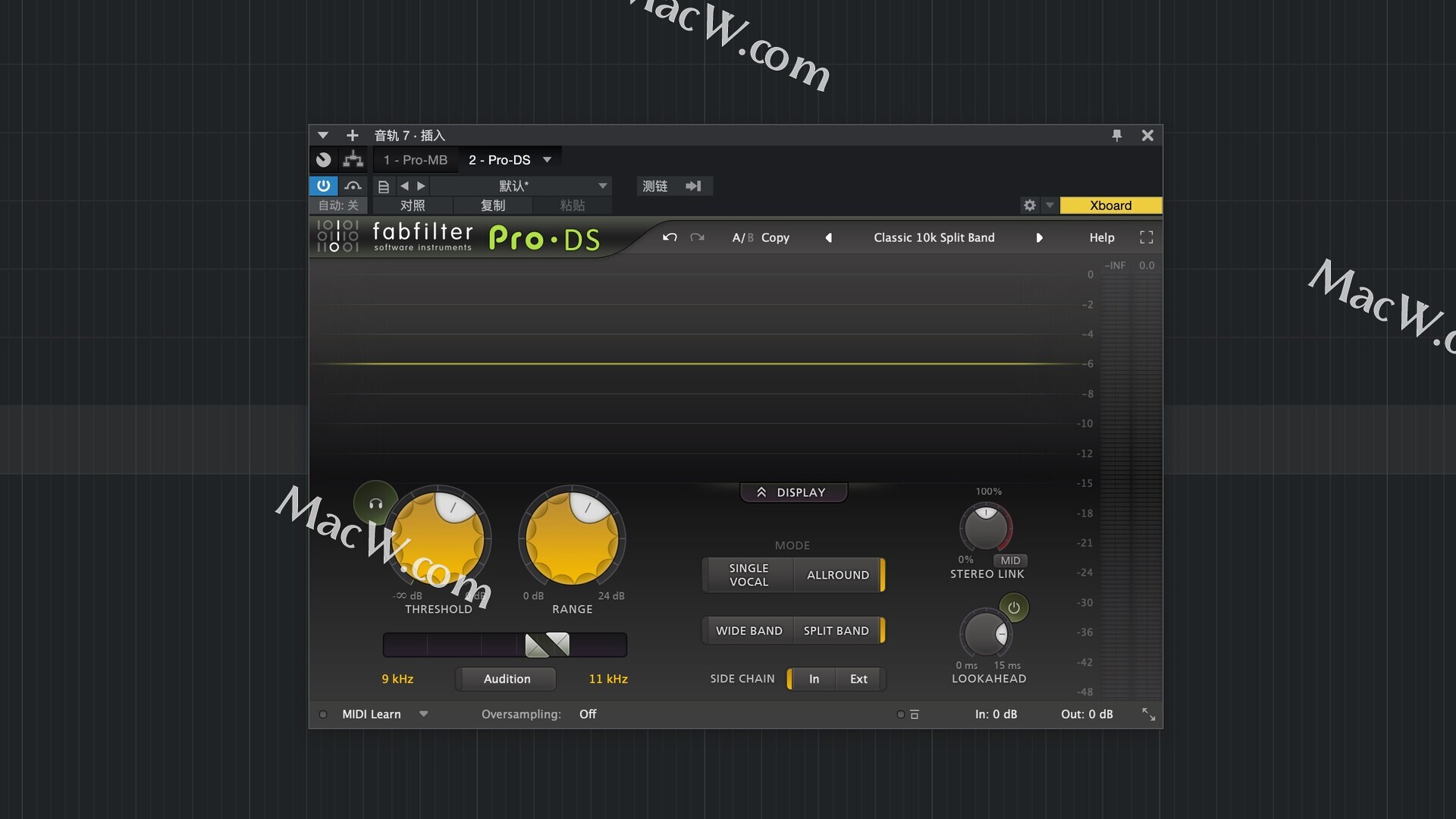This screenshot has width=1456, height=819.
Task: Go to previous preset arrow
Action: [x=828, y=237]
